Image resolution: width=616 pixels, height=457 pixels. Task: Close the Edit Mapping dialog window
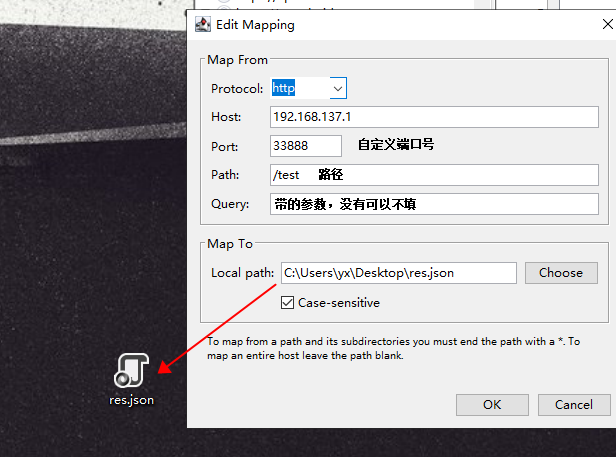click(607, 24)
